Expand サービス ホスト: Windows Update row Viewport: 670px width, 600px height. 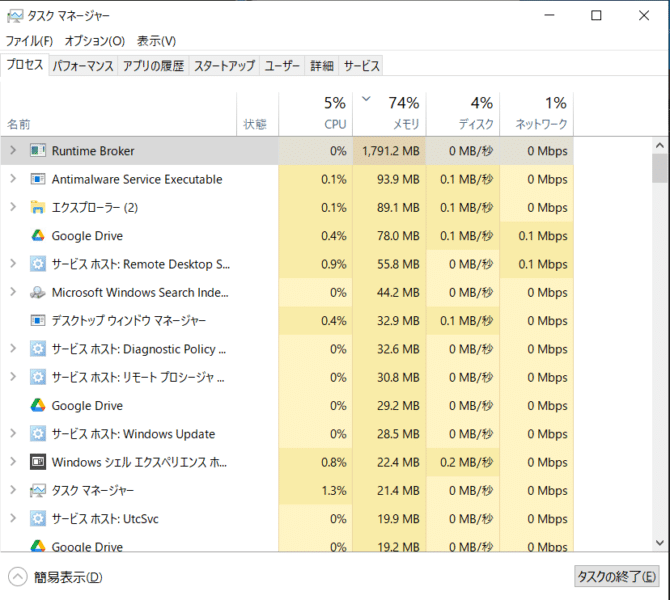point(13,433)
